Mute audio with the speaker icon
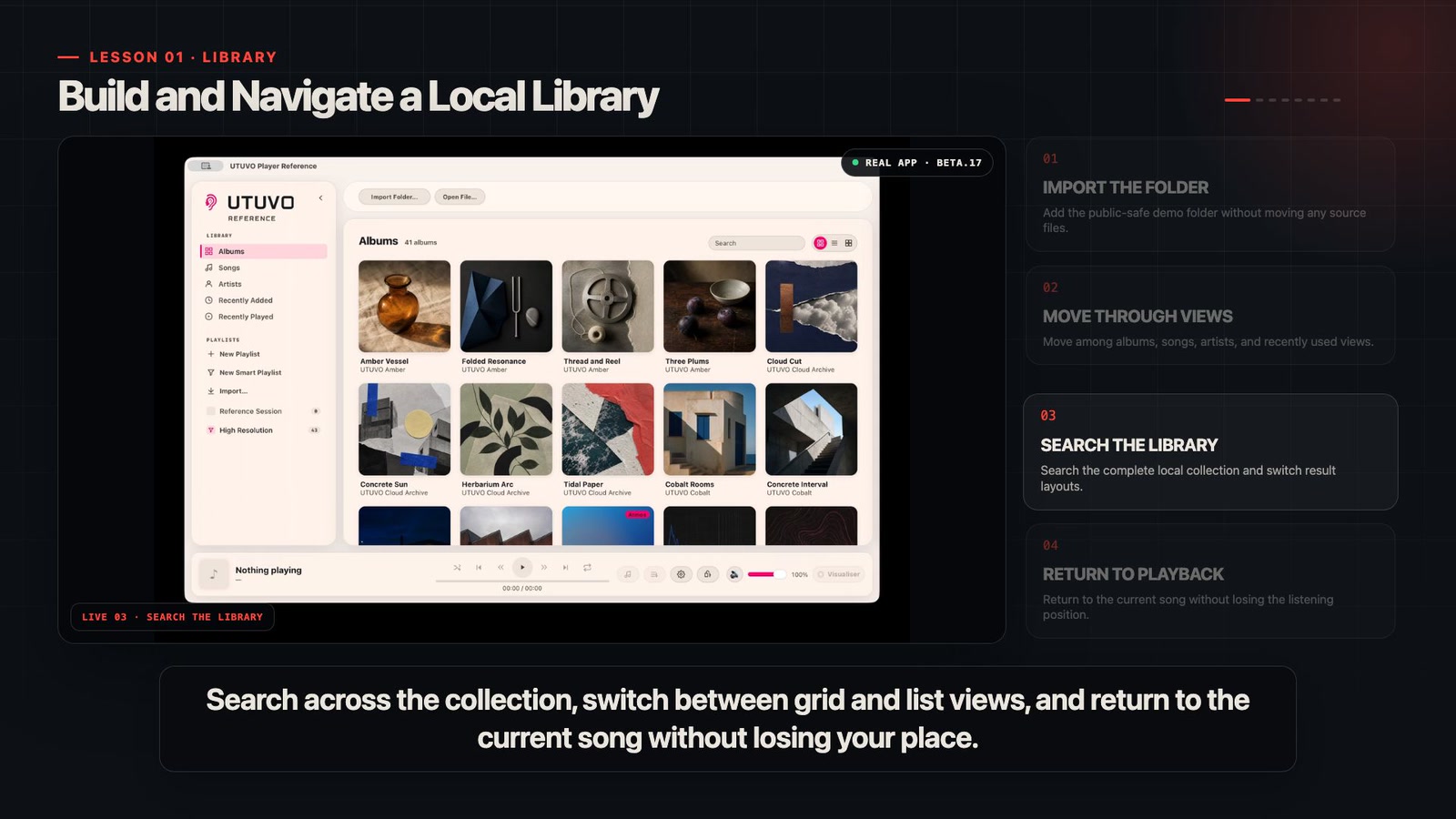 tap(734, 574)
